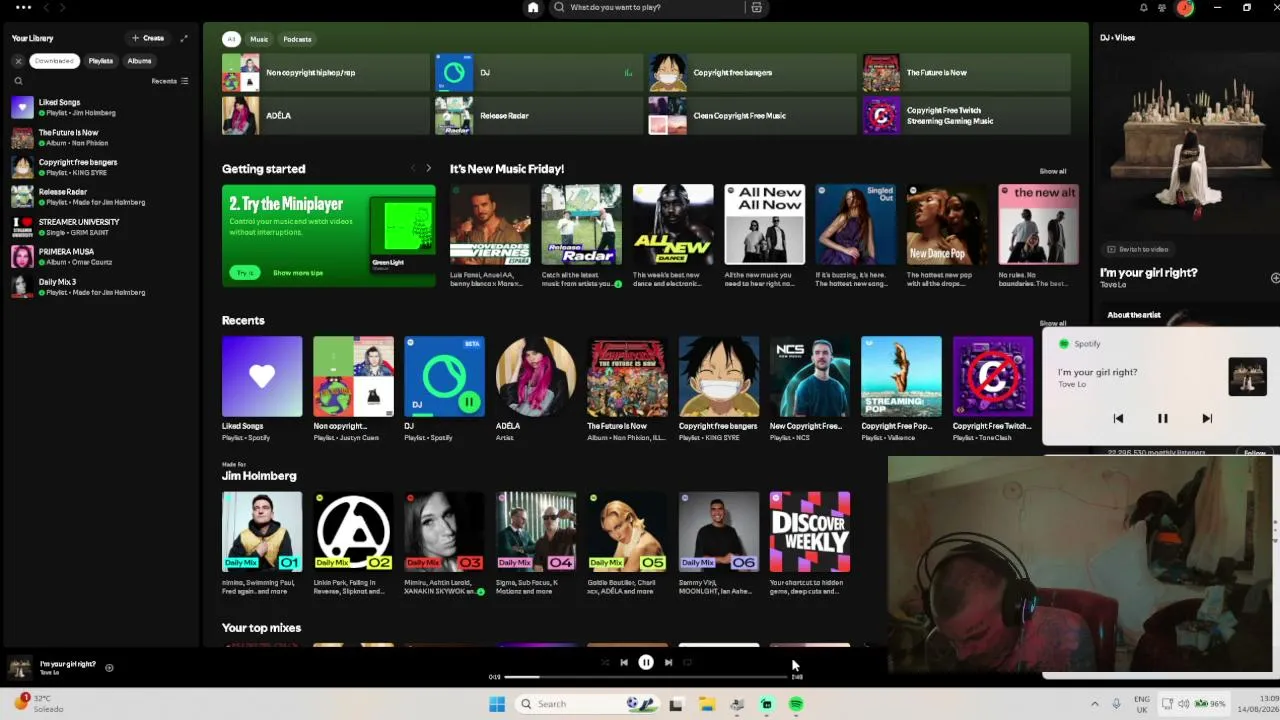Select the Music filter chip
This screenshot has width=1280, height=720.
click(x=259, y=39)
